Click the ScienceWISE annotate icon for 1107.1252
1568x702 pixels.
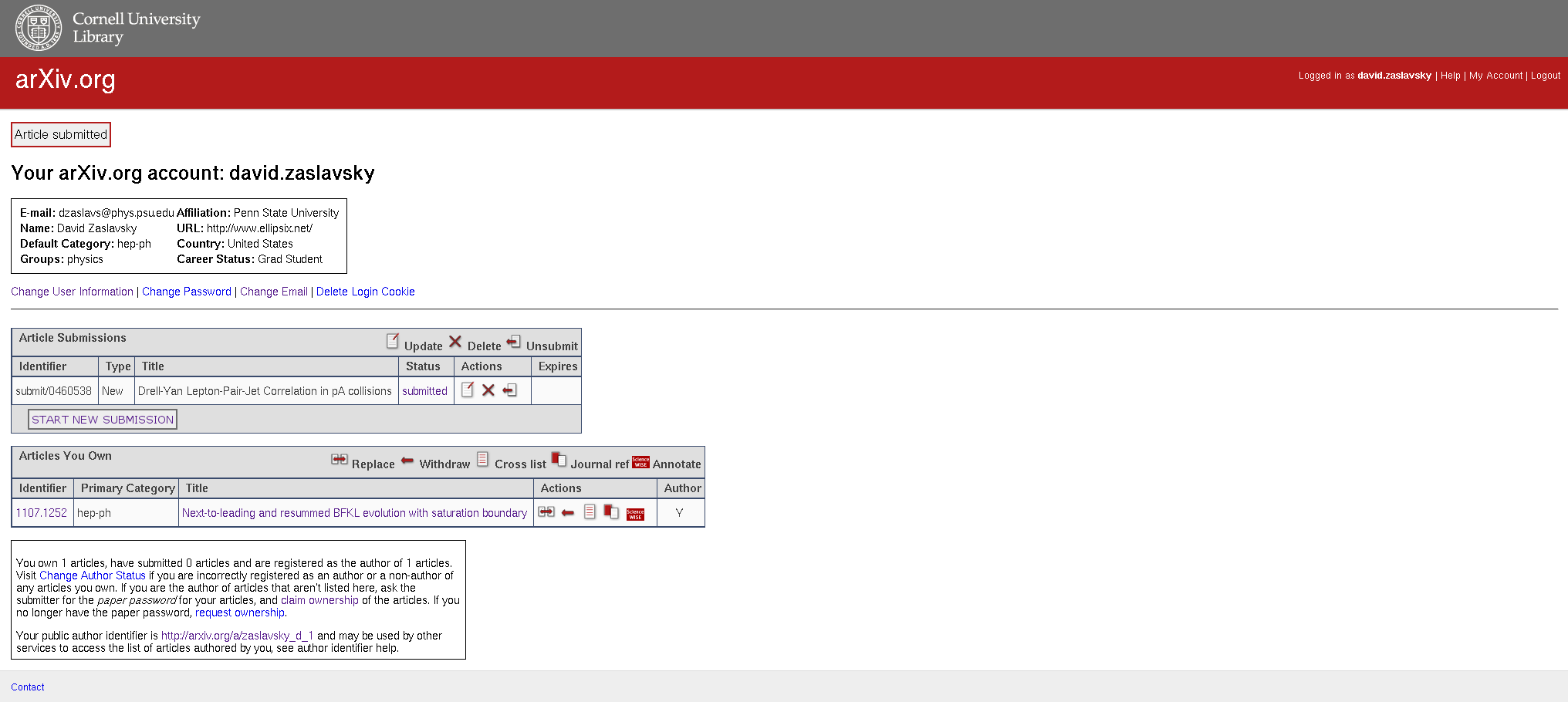coord(635,514)
